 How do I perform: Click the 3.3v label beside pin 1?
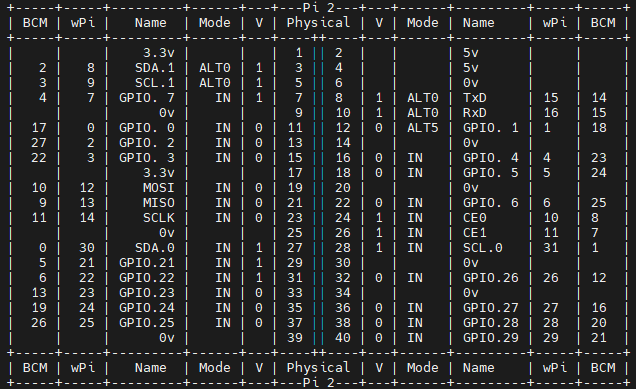coord(159,53)
